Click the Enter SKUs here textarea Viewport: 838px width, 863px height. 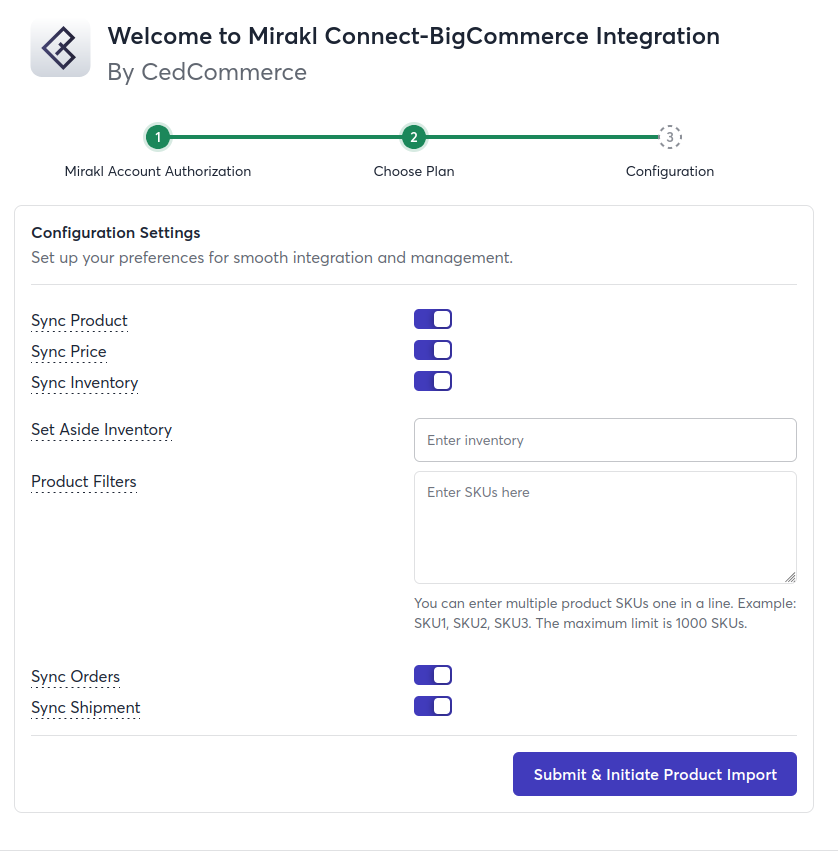(605, 527)
